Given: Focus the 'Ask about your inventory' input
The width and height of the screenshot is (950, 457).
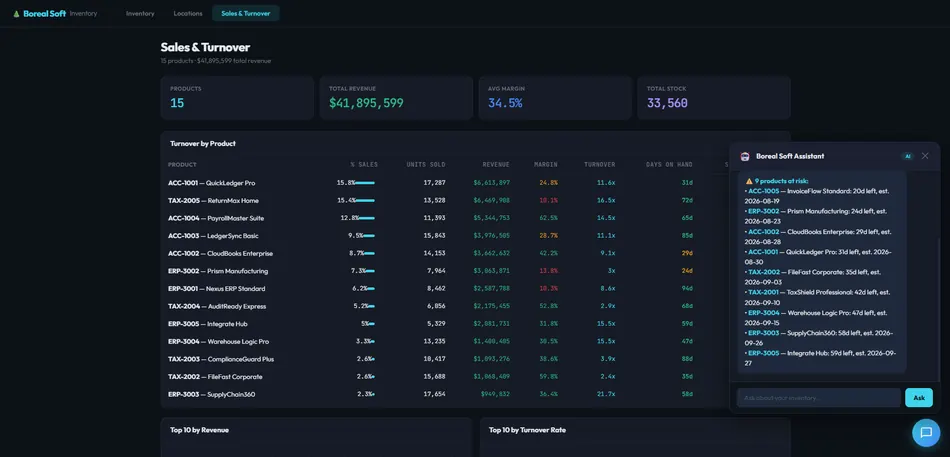Looking at the screenshot, I should [819, 398].
